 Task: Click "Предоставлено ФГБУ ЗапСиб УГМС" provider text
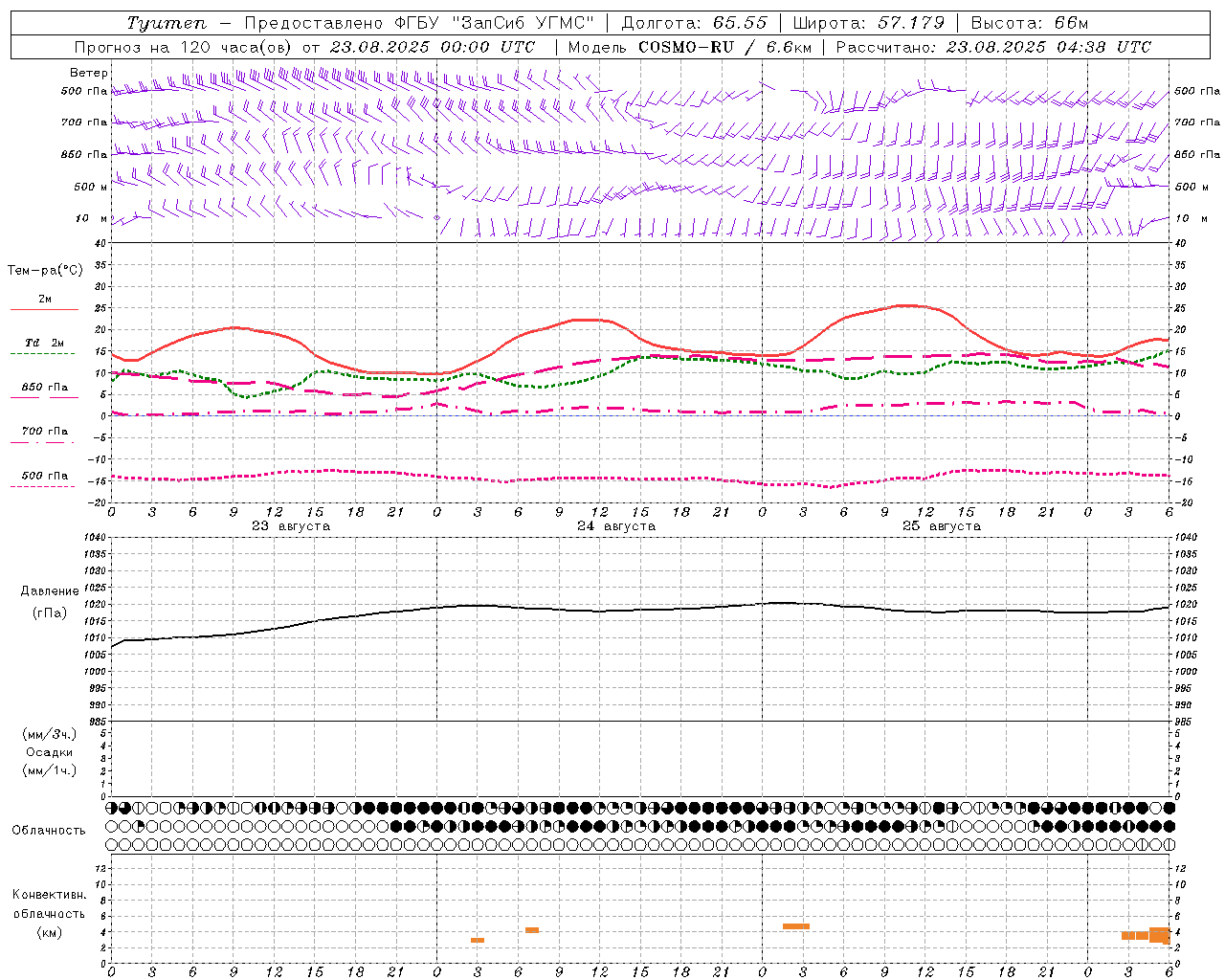(x=420, y=23)
